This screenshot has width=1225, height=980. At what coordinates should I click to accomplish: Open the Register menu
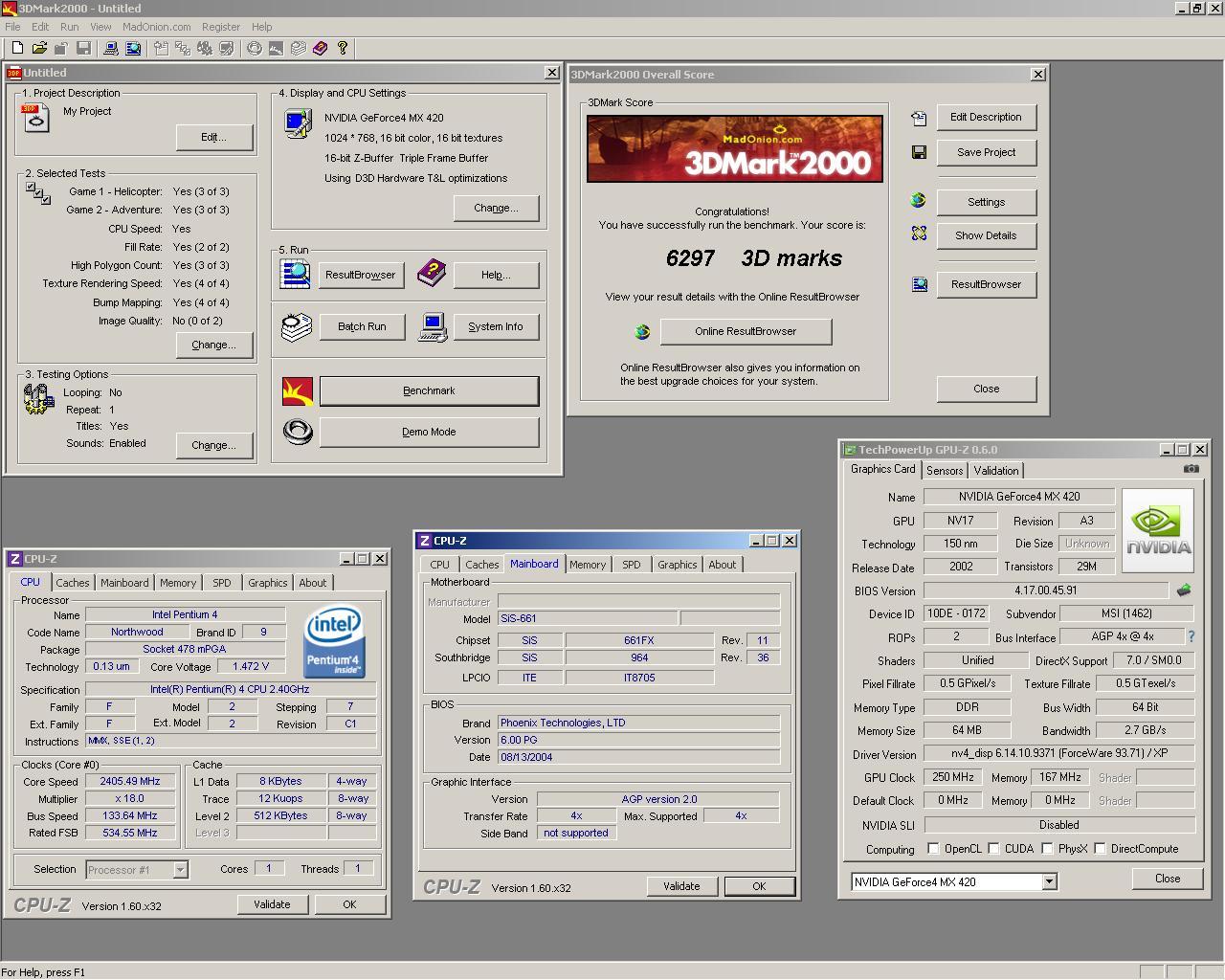click(x=221, y=27)
